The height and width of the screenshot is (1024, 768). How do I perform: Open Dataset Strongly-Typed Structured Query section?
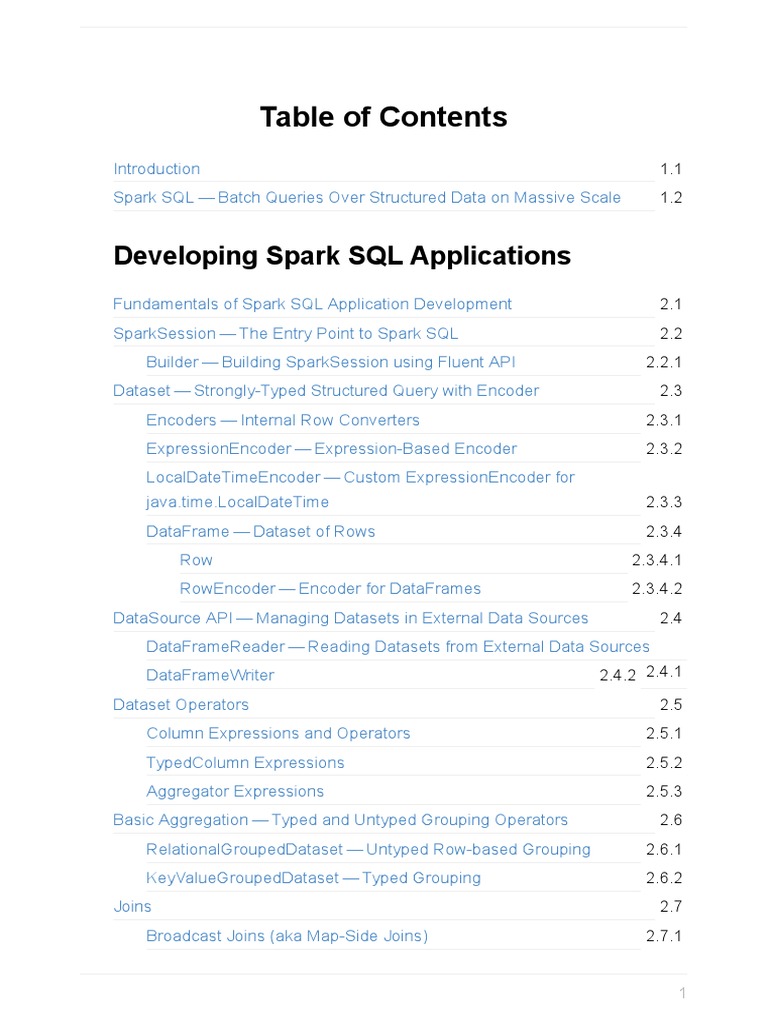click(325, 391)
